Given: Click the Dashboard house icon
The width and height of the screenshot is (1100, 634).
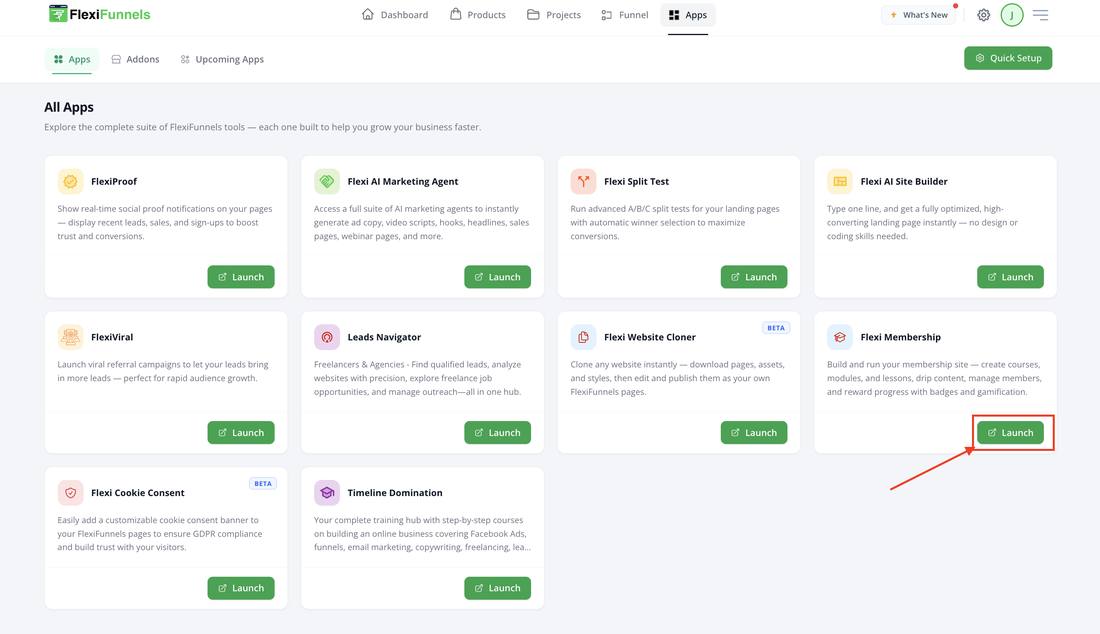Looking at the screenshot, I should [368, 14].
